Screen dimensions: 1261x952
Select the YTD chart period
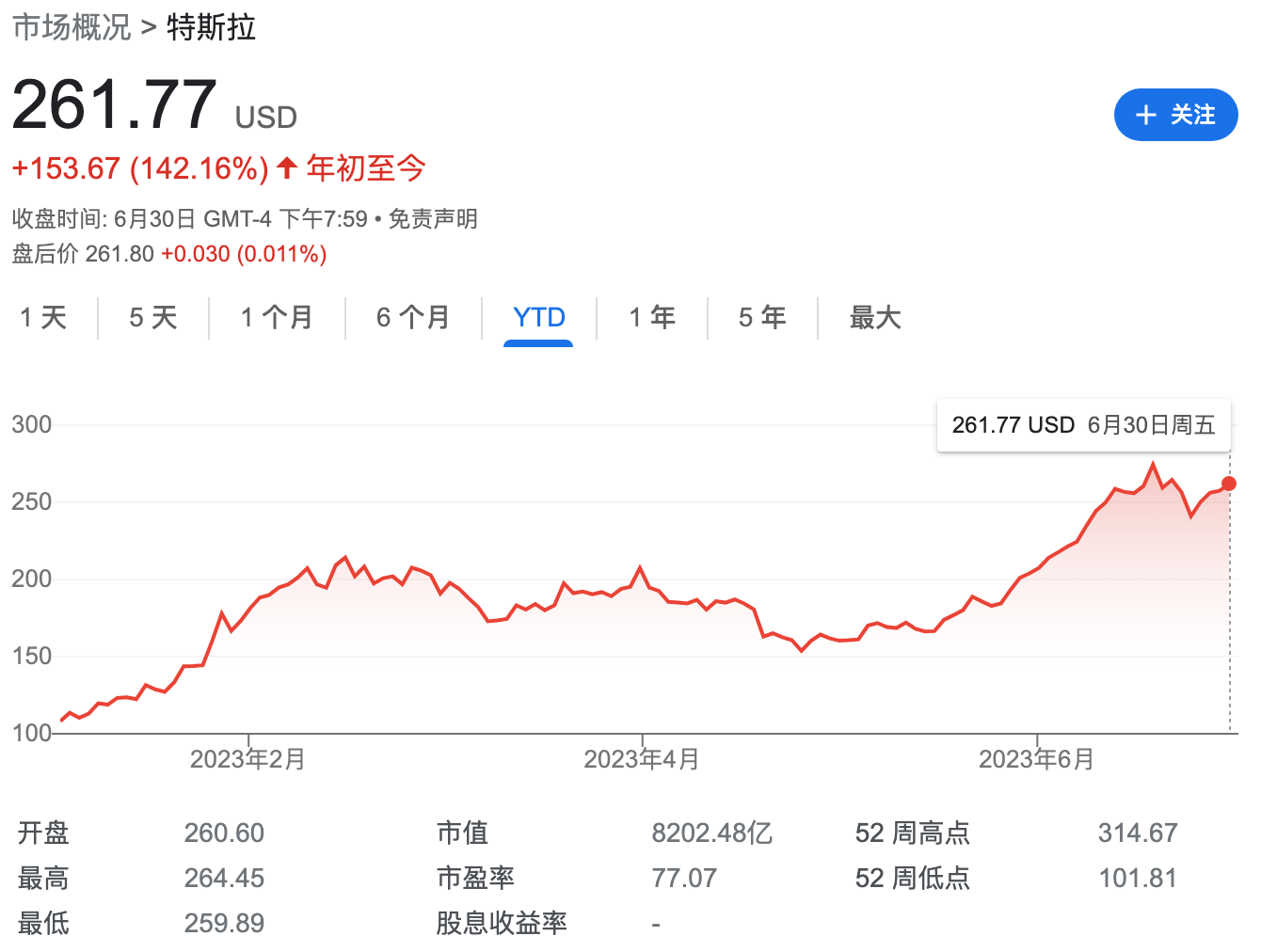537,318
